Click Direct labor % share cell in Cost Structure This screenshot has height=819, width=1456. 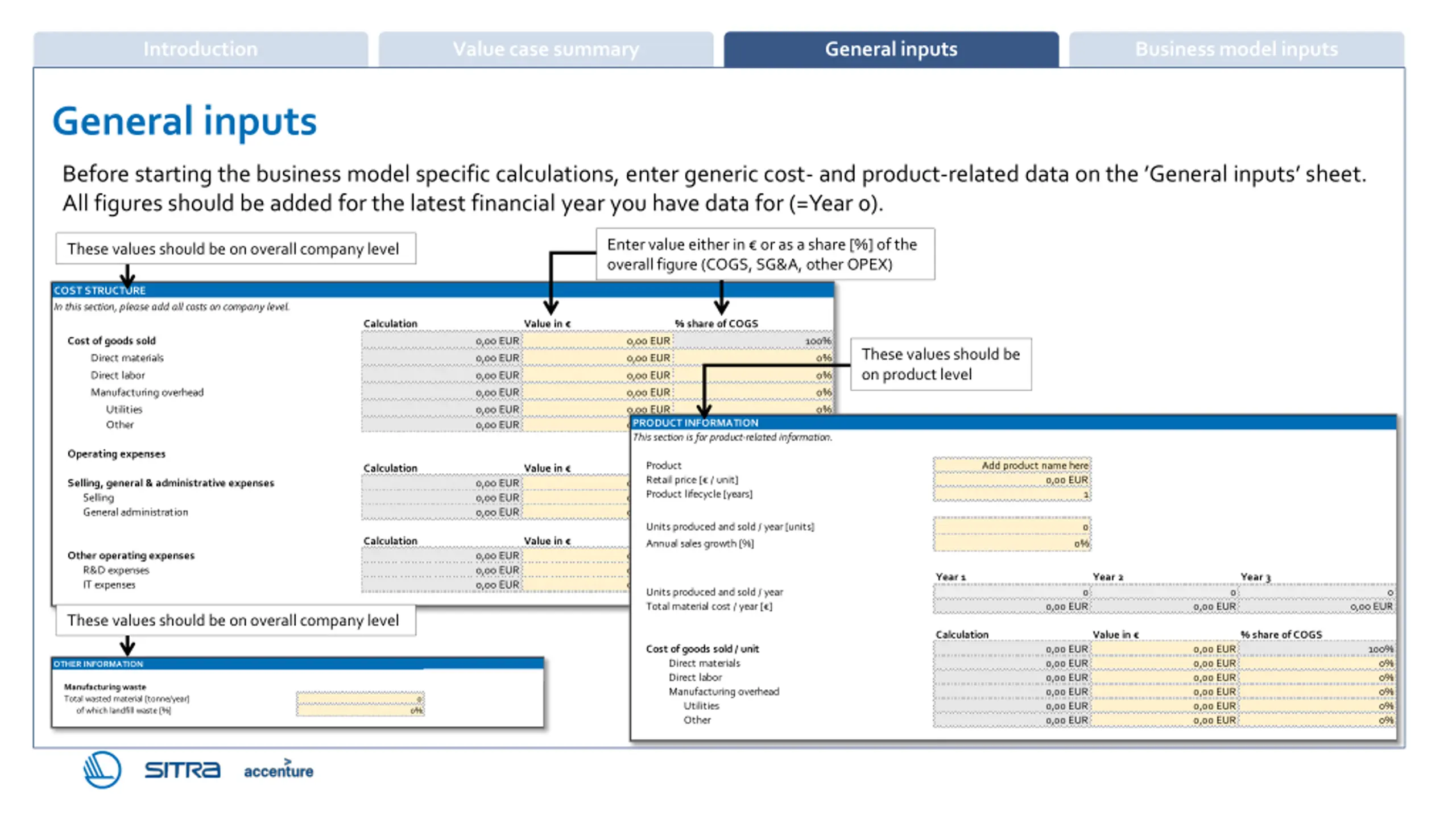point(753,375)
